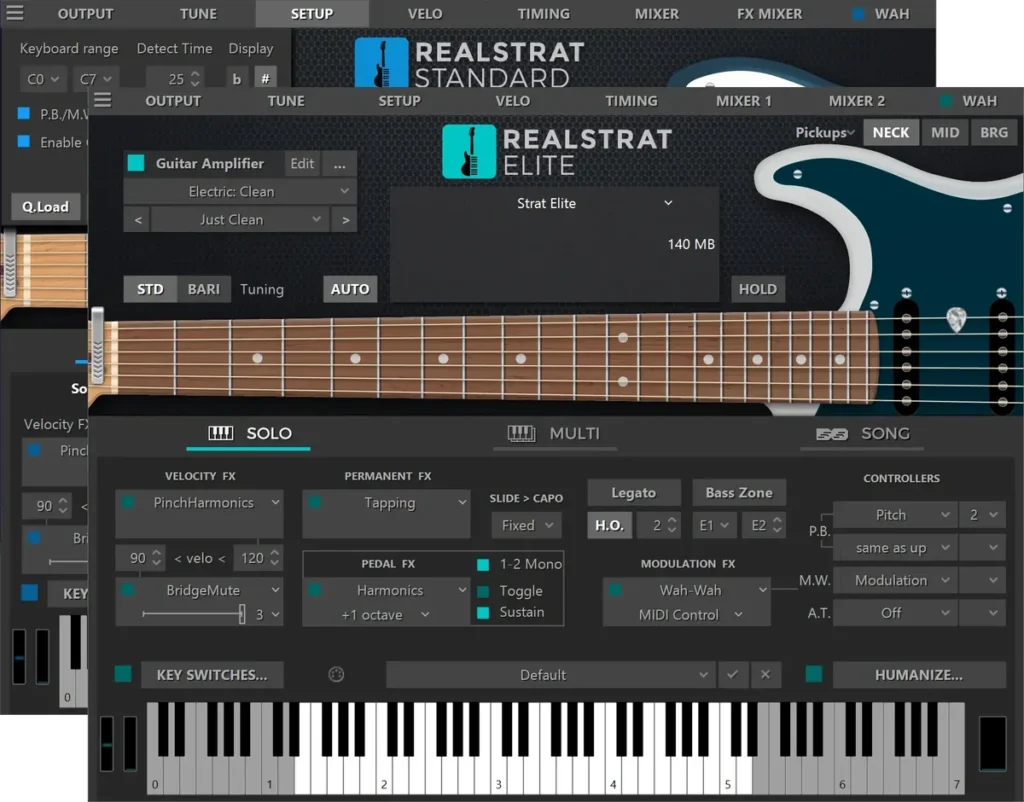Toggle Guitar Amplifier on/off
This screenshot has width=1024, height=802.
(136, 163)
